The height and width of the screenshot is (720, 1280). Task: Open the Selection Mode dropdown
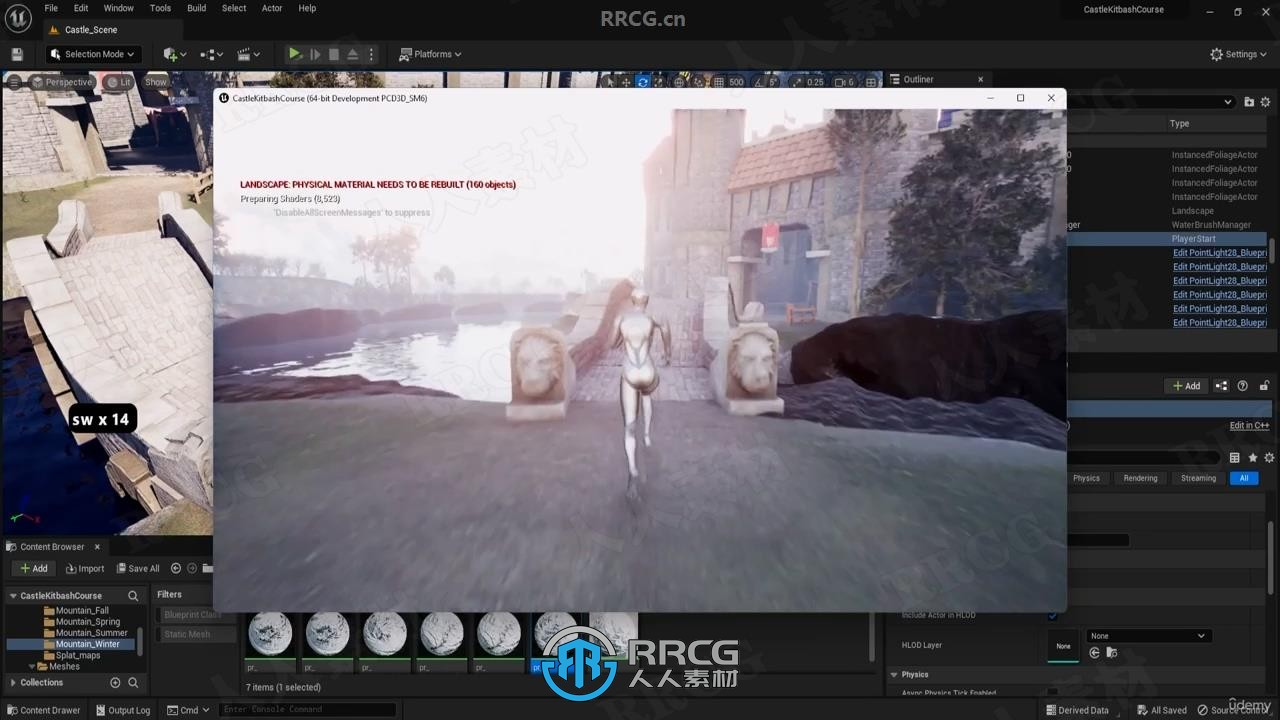pos(93,54)
